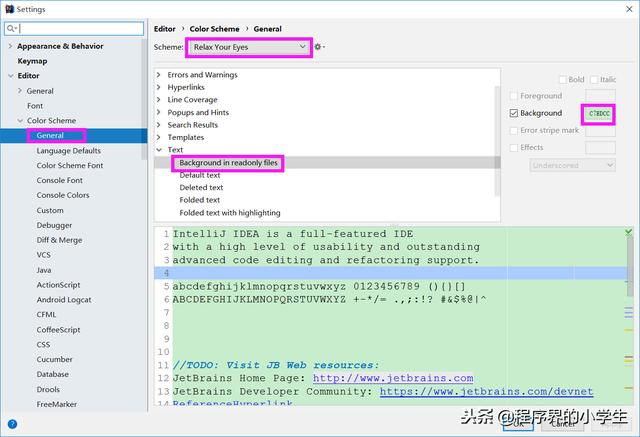Click the http://www.jetbrains.com preview link
Screen dimensions: 640x437
pyautogui.click(x=393, y=378)
